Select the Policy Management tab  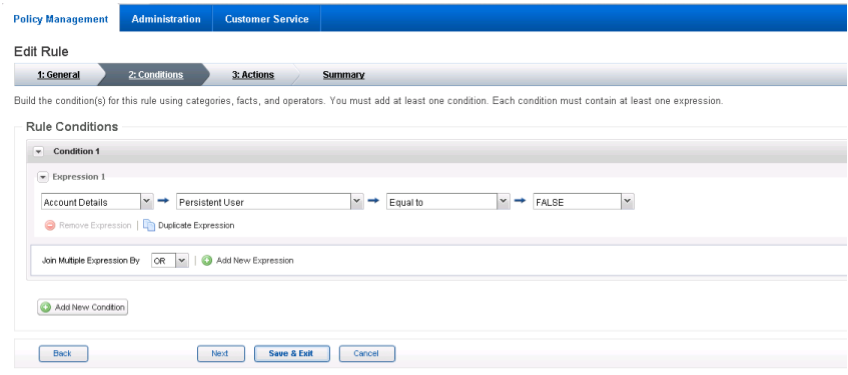click(x=61, y=19)
